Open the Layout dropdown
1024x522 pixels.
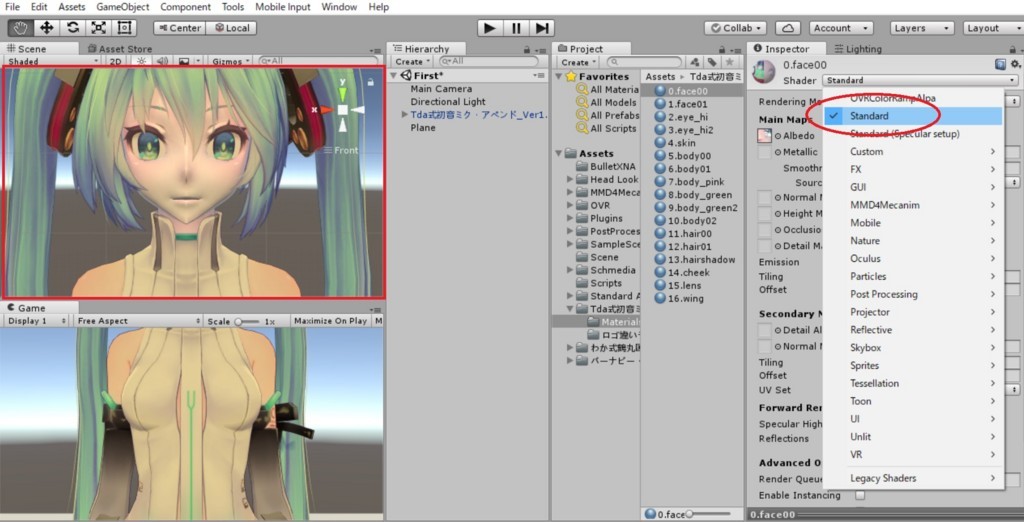[x=993, y=28]
